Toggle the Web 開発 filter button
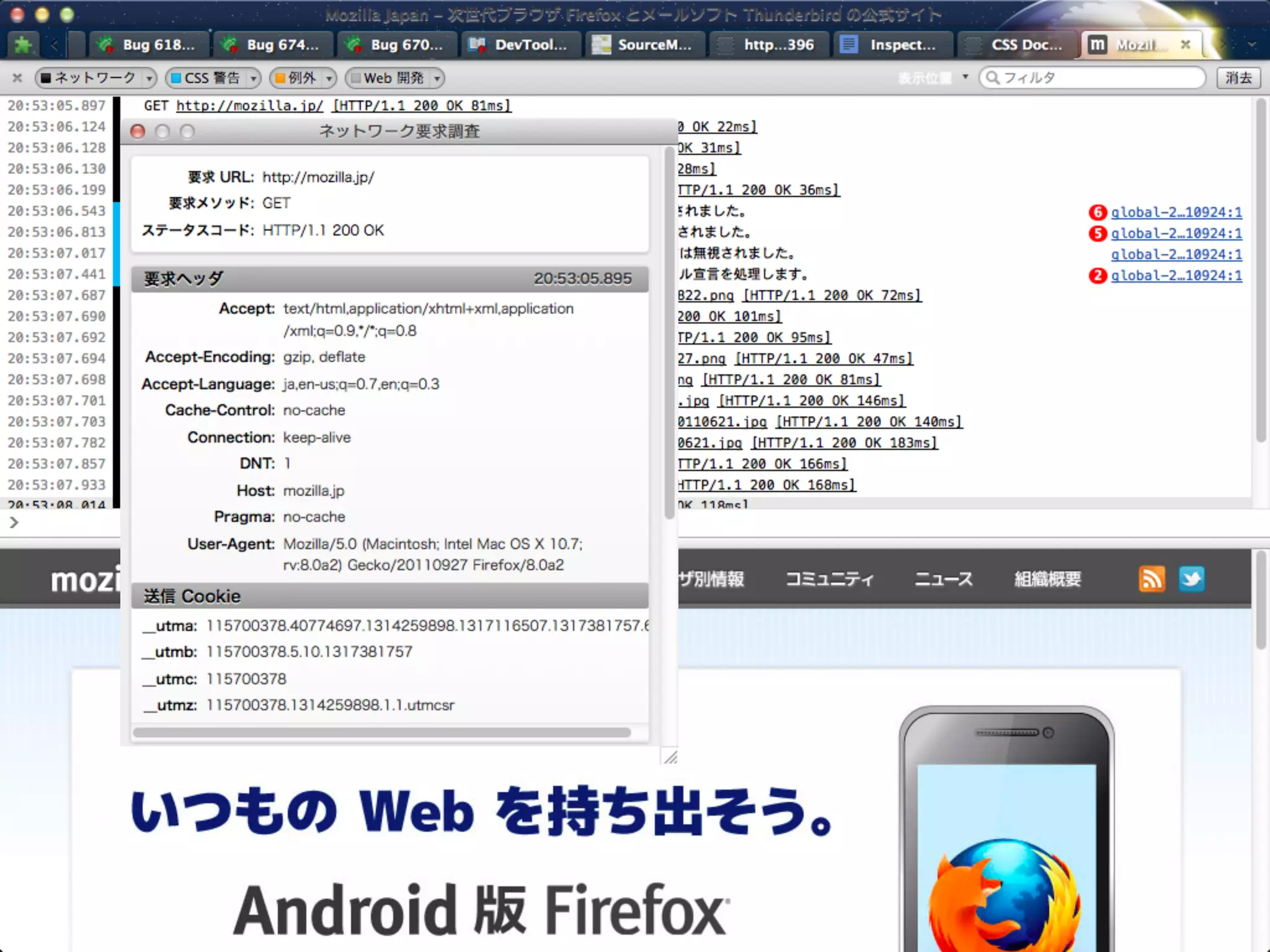Viewport: 1270px width, 952px height. 388,78
